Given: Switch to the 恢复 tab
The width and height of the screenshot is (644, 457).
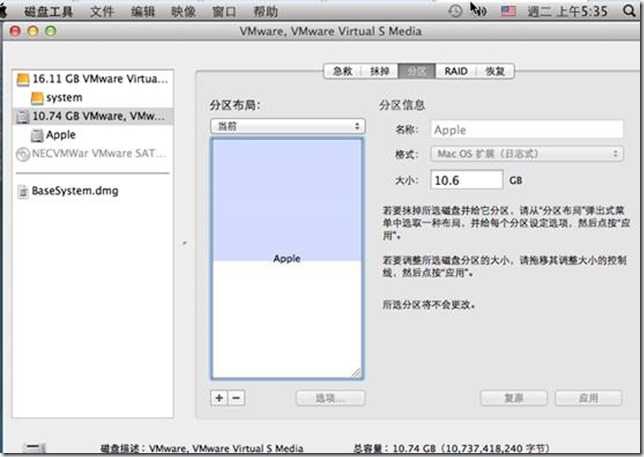Looking at the screenshot, I should 495,71.
